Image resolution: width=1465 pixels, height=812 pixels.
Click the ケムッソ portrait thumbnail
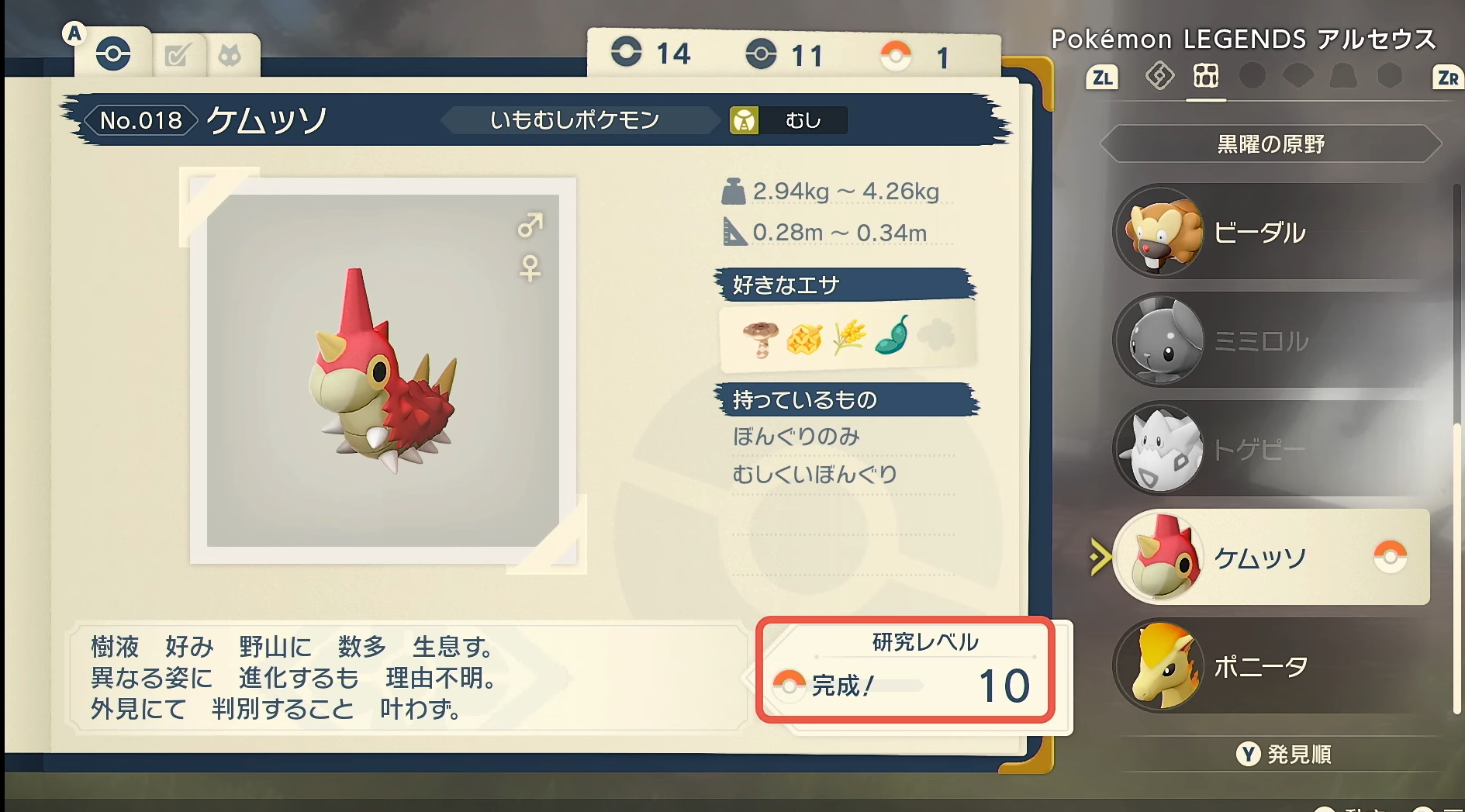click(x=1159, y=557)
